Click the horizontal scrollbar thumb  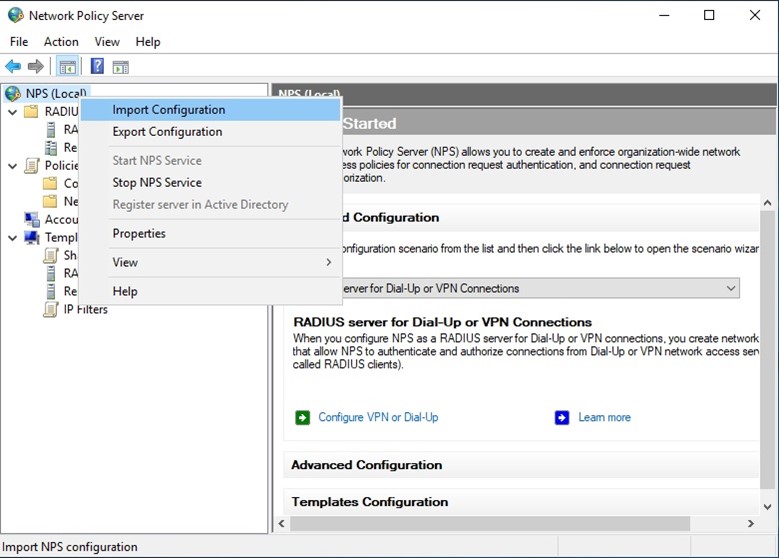[490, 523]
